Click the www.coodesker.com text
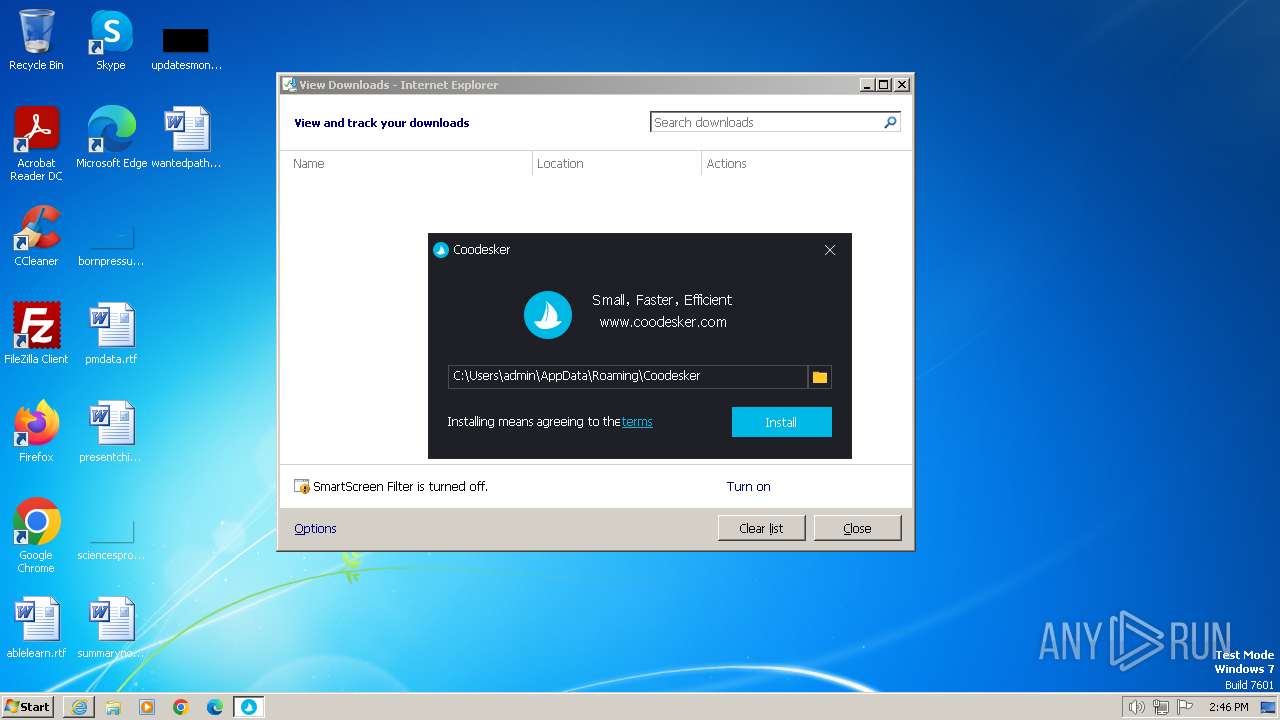 pos(663,322)
